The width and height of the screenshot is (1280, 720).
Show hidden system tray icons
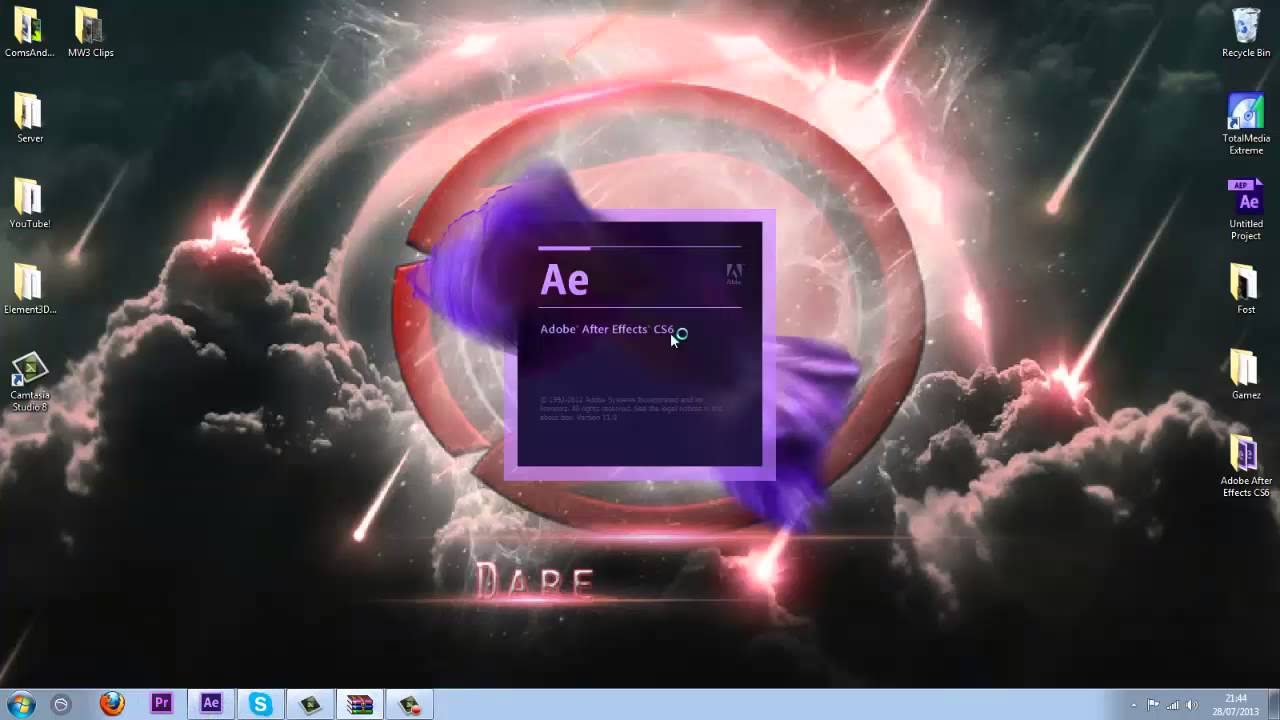(x=1133, y=704)
